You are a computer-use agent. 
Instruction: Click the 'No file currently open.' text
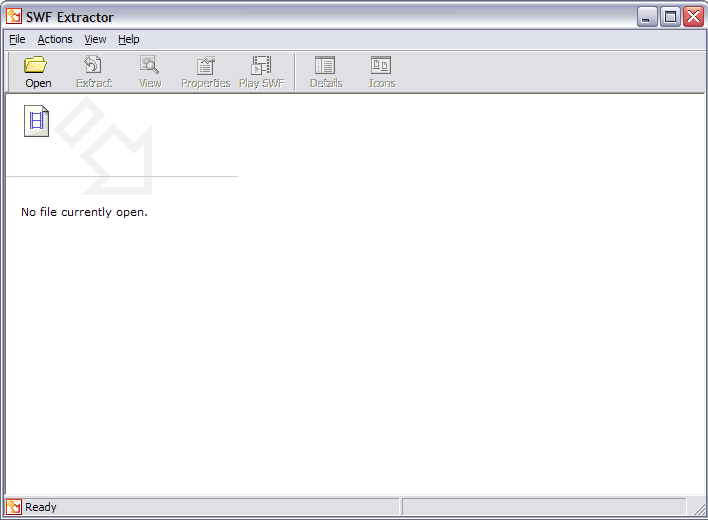(84, 212)
